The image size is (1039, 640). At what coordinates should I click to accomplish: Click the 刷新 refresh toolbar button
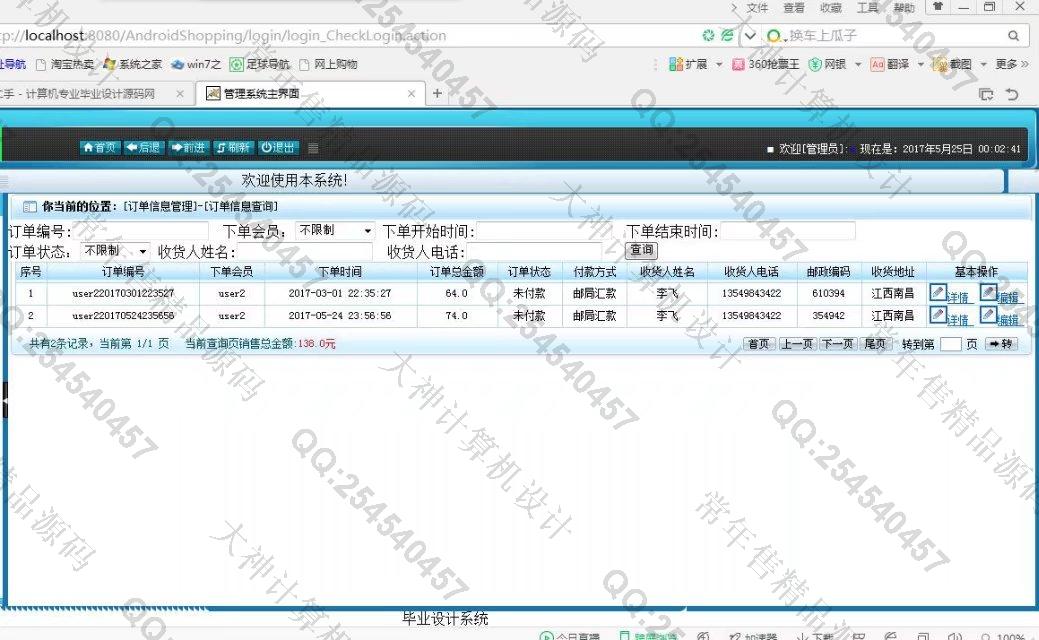[x=233, y=148]
